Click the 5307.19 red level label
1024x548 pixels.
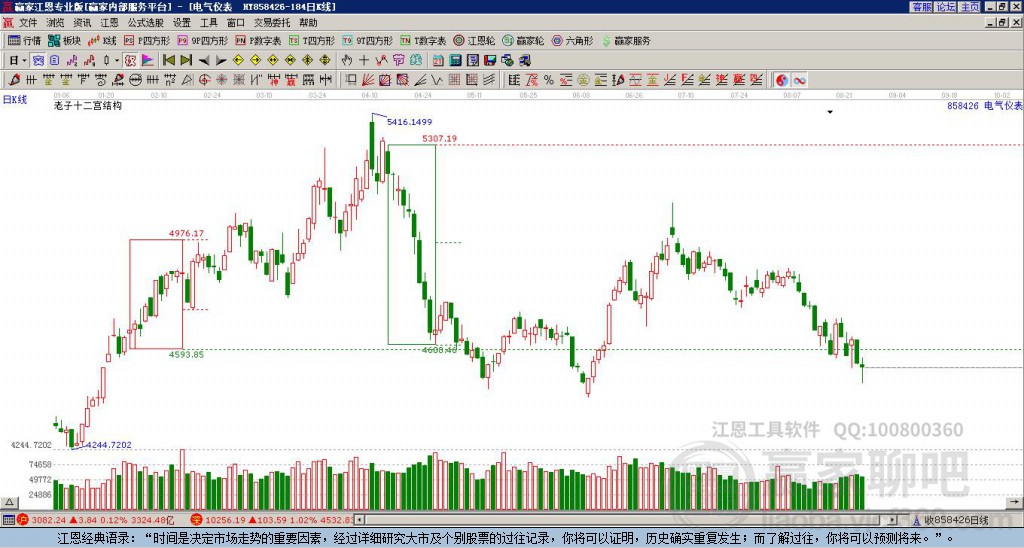pyautogui.click(x=440, y=138)
